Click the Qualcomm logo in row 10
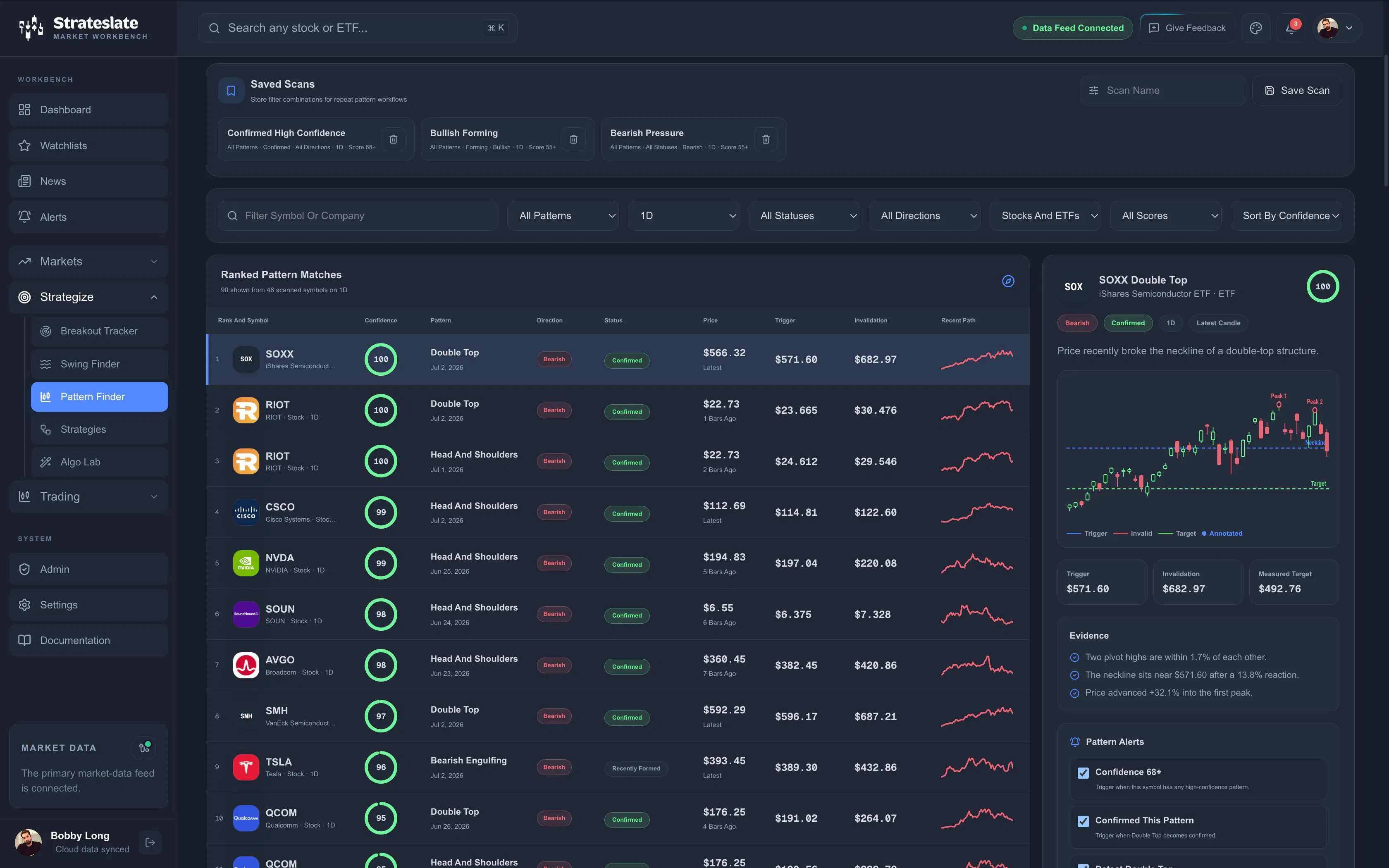Image resolution: width=1389 pixels, height=868 pixels. (246, 818)
